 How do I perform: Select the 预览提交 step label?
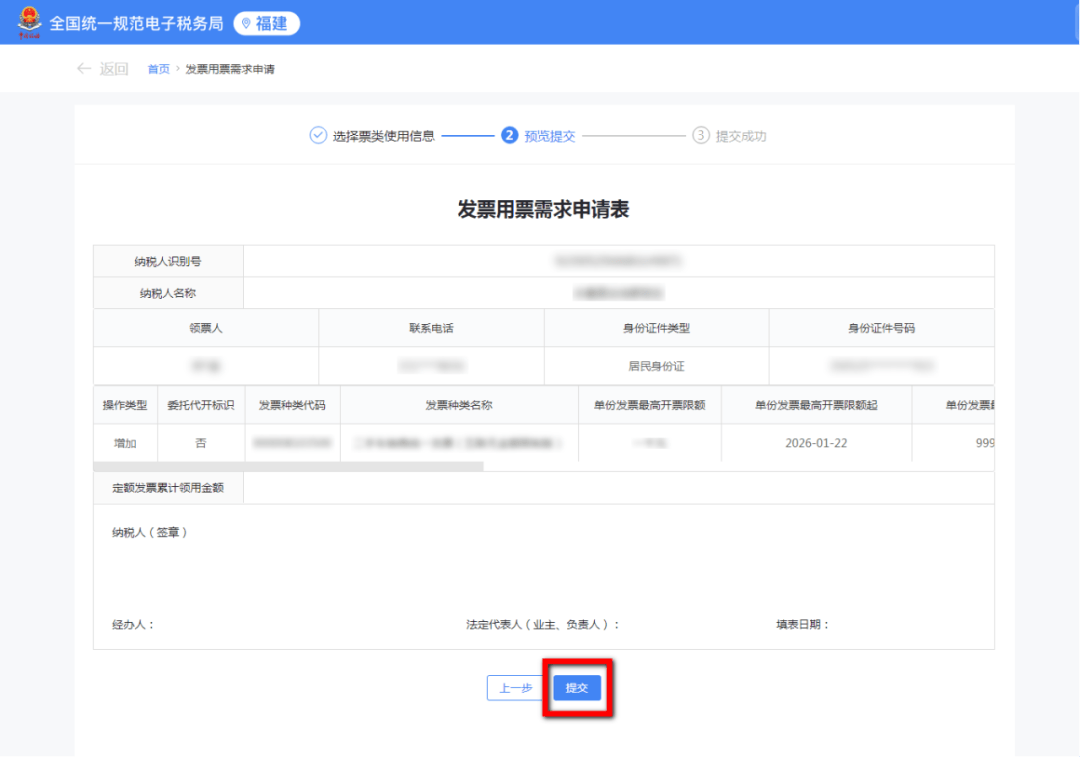[550, 136]
